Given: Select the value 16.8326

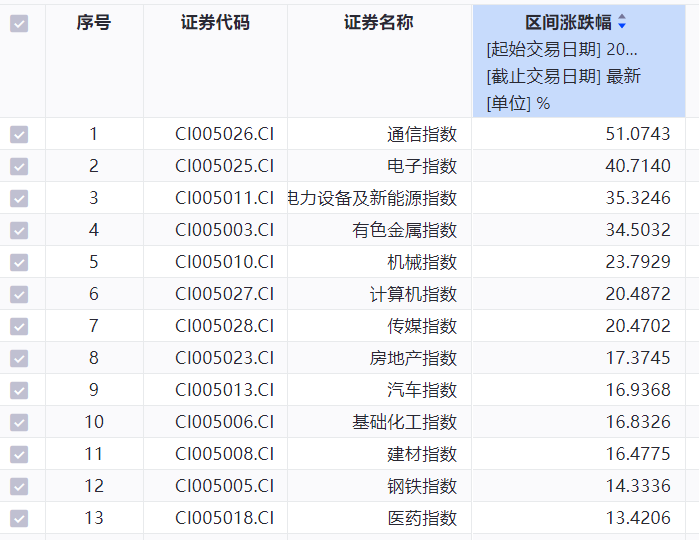Looking at the screenshot, I should pos(638,422).
